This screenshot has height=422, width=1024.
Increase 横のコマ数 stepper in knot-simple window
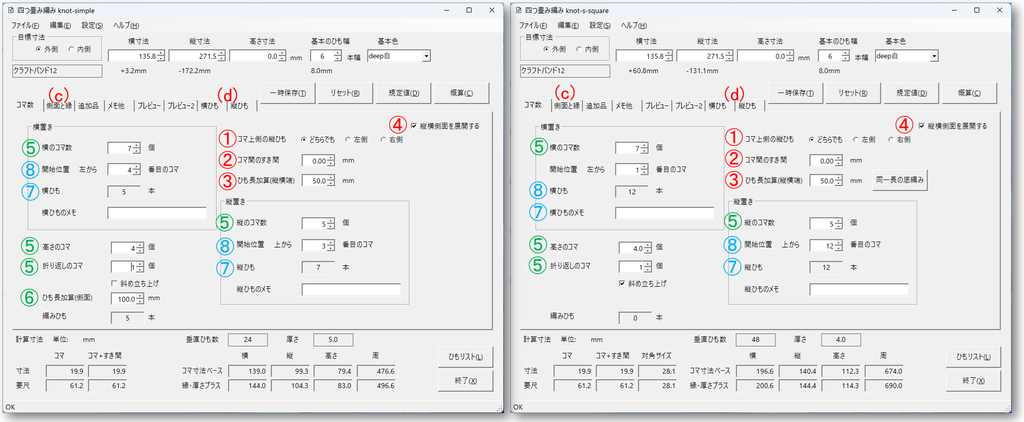click(137, 145)
